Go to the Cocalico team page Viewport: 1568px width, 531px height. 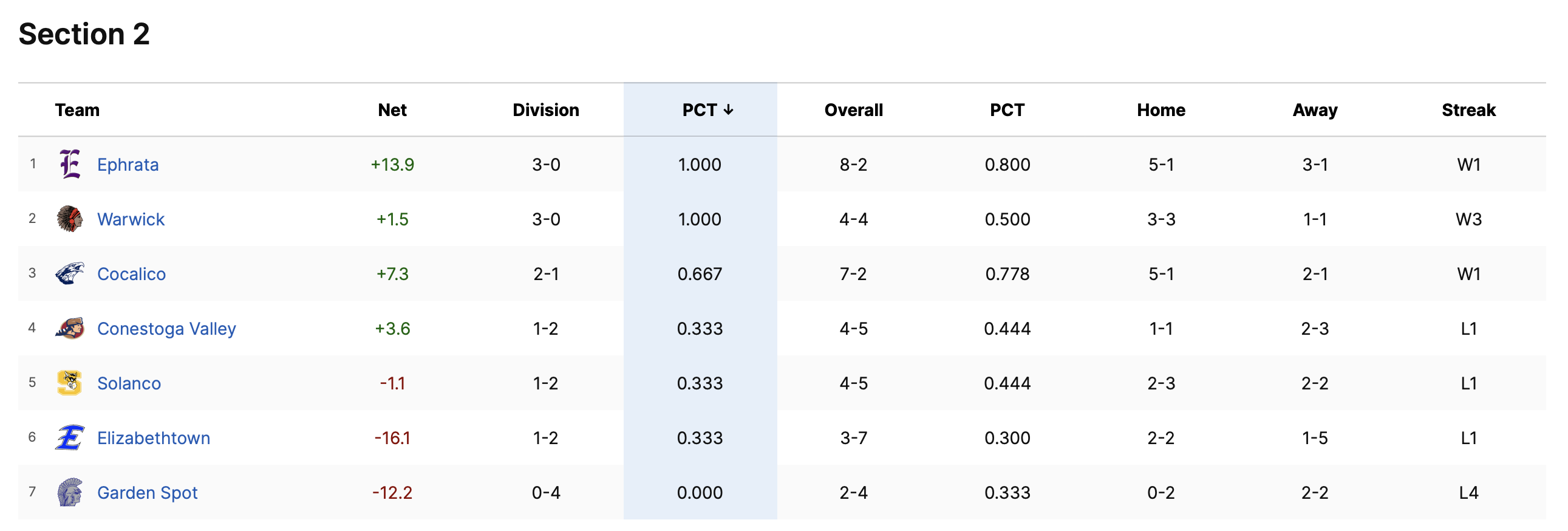click(132, 274)
